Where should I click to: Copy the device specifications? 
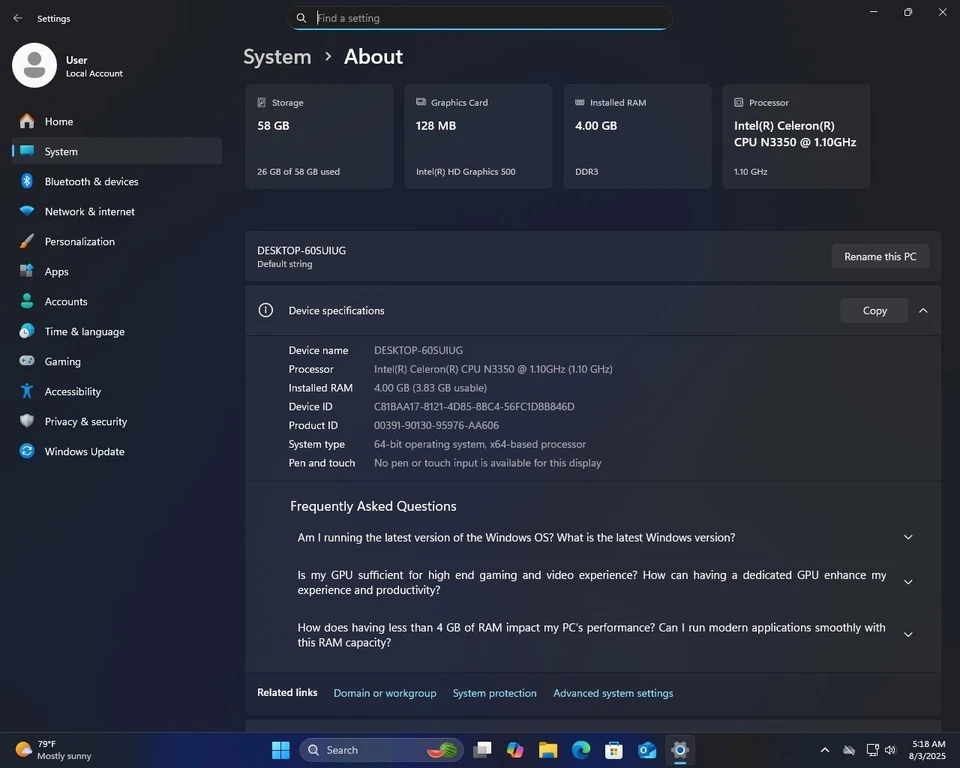coord(873,310)
